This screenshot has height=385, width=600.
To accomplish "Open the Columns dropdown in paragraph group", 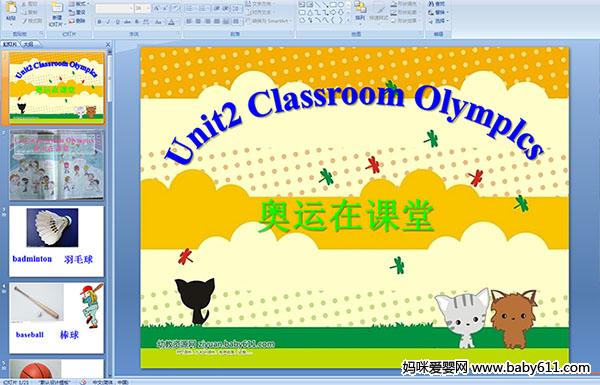I will 236,21.
